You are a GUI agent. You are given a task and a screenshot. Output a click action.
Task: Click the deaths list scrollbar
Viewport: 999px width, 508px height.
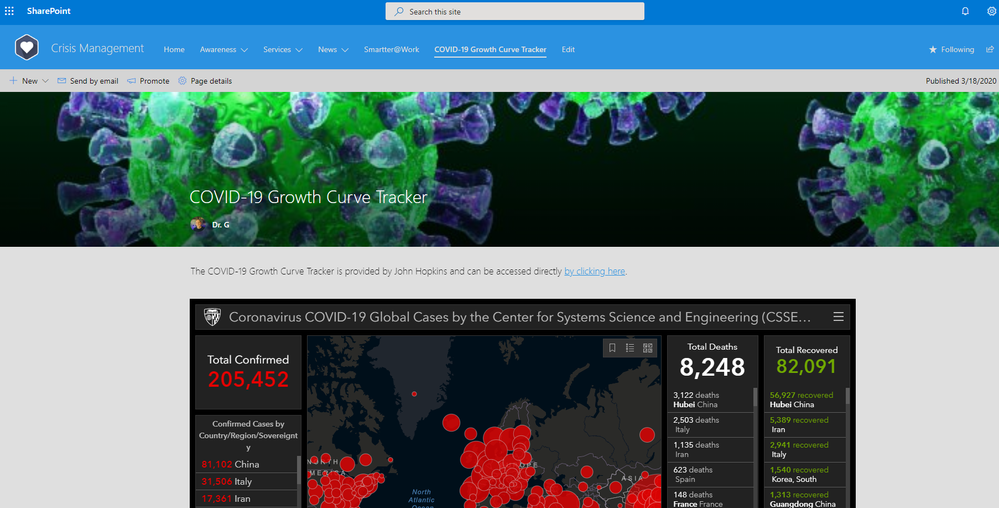(756, 398)
